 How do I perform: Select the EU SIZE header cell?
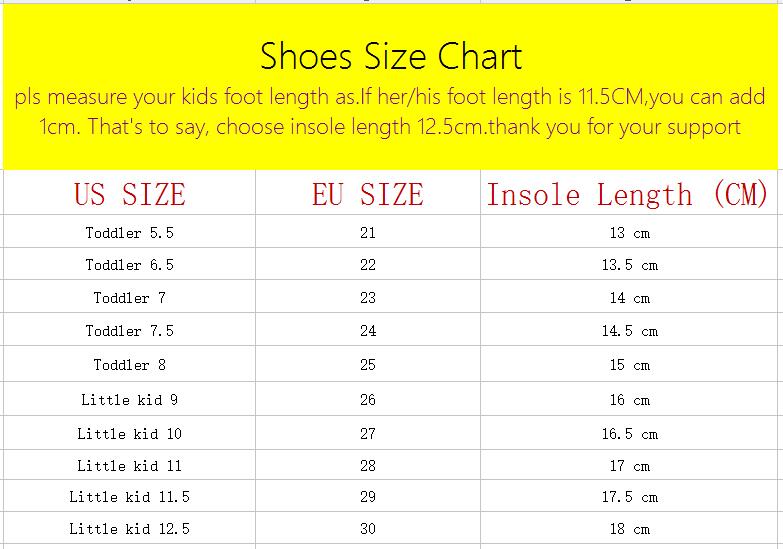[367, 194]
